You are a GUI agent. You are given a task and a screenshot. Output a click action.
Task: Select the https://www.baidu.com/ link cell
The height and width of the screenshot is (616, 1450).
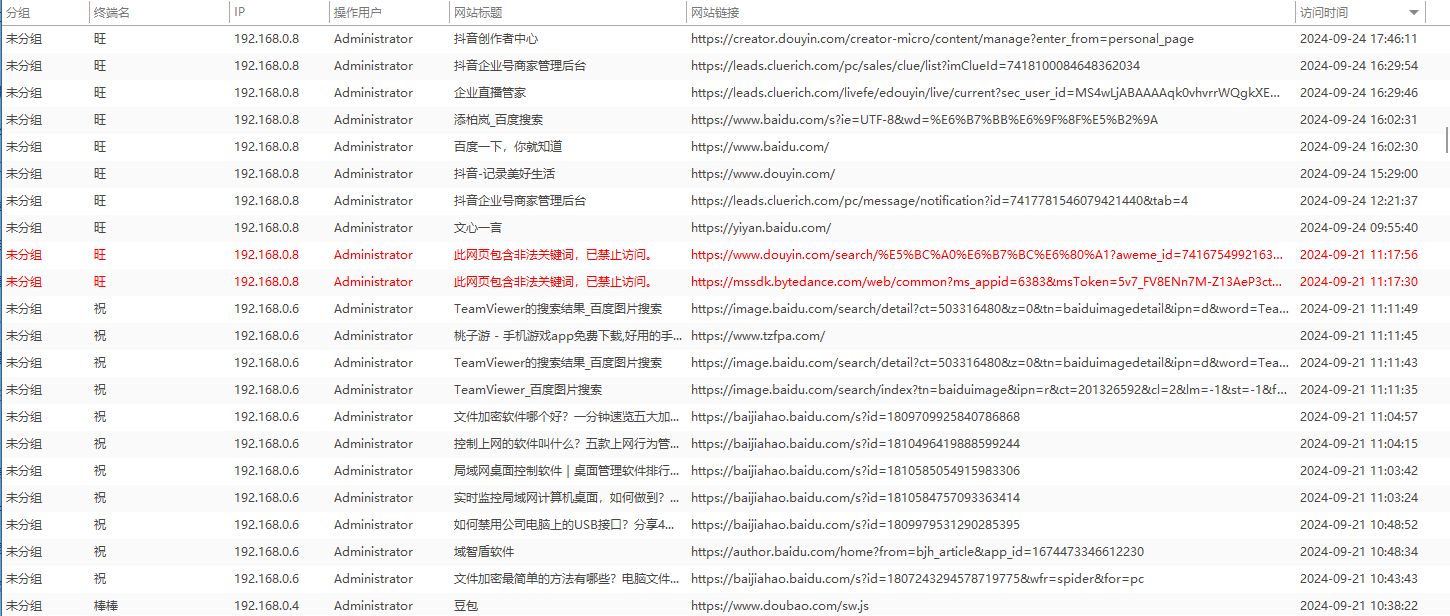760,147
